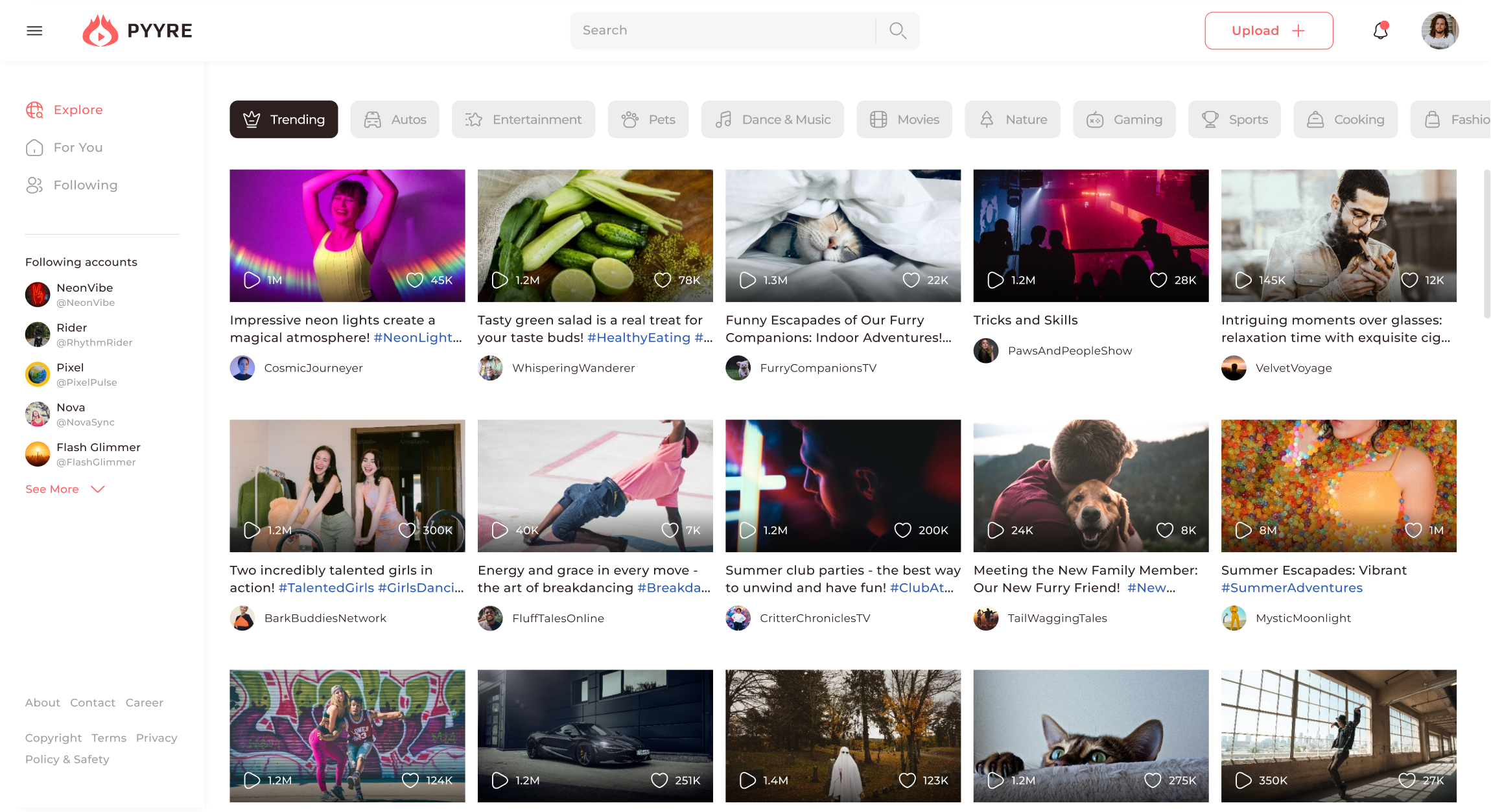The height and width of the screenshot is (812, 1491).
Task: Like the sleeping cat video
Action: tap(911, 280)
